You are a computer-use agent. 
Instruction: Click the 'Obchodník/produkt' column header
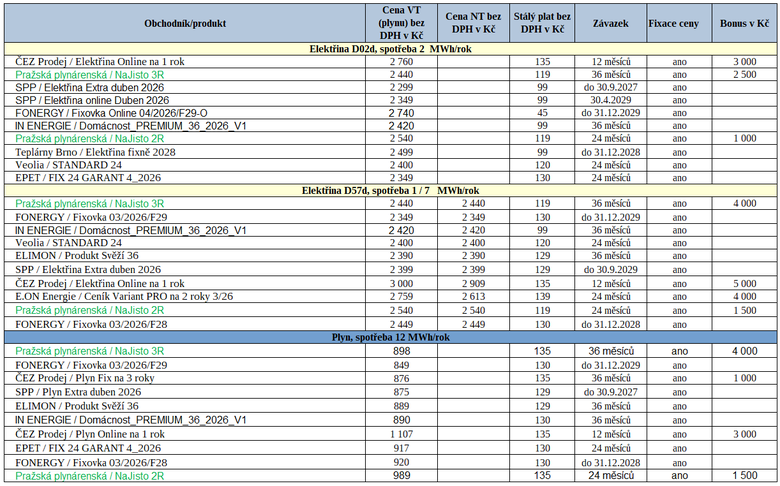coord(185,23)
